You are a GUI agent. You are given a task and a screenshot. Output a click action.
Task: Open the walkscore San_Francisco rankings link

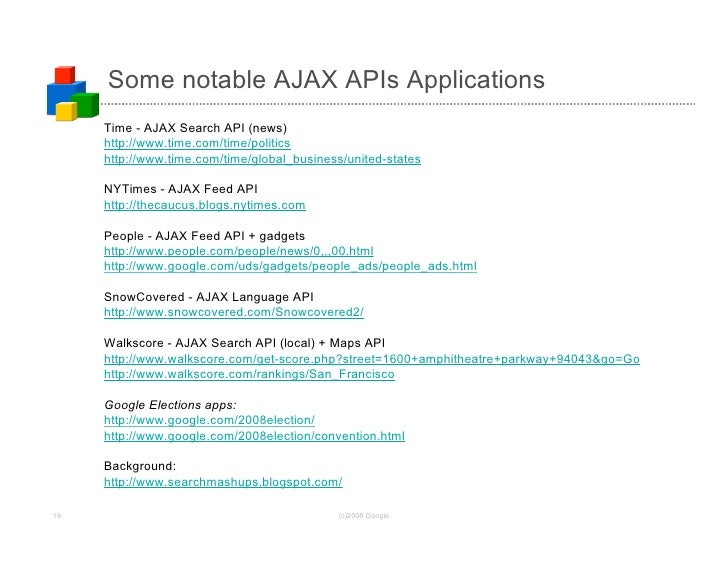tap(249, 375)
